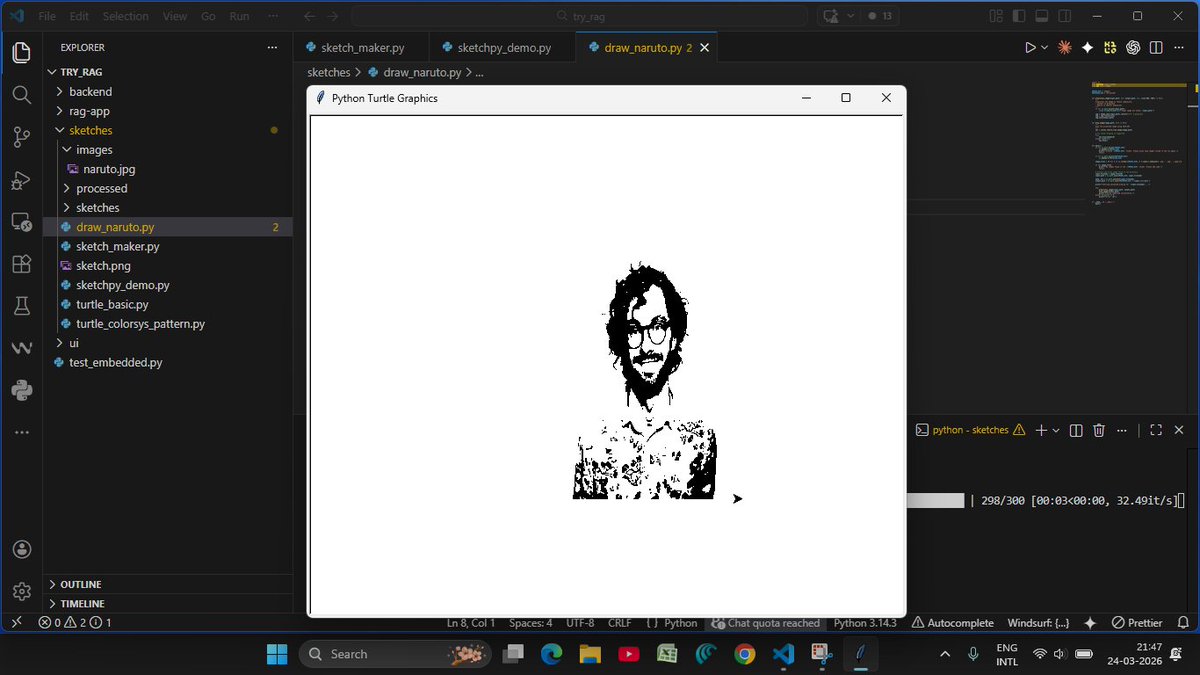The image size is (1200, 675).
Task: Open the Source Control view
Action: pyautogui.click(x=21, y=137)
